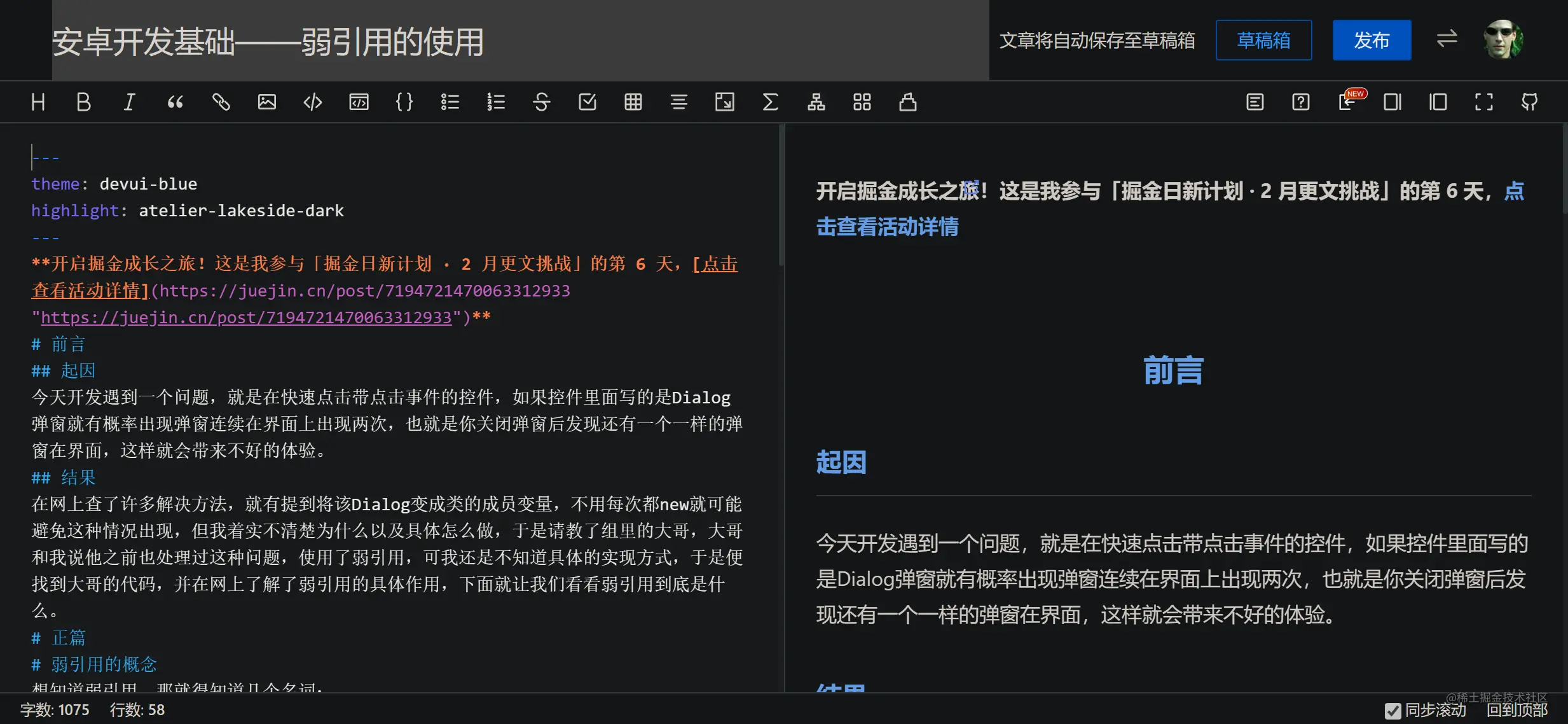Insert math formula with sigma icon
1568x724 pixels.
click(770, 102)
